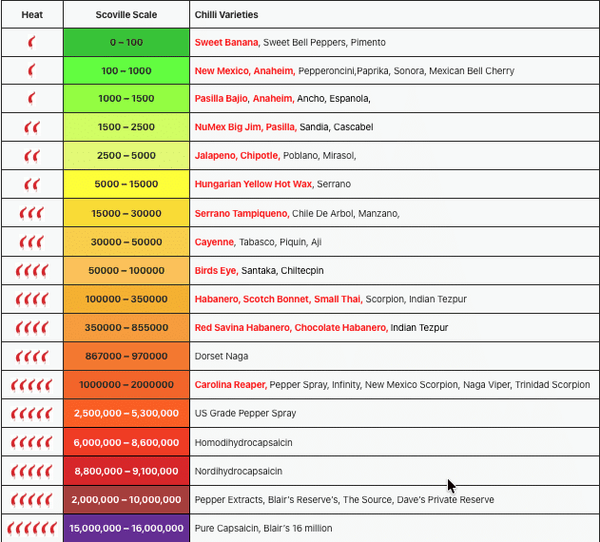Click the purple 15,000,000 – 16,000,000 cell

coord(126,528)
